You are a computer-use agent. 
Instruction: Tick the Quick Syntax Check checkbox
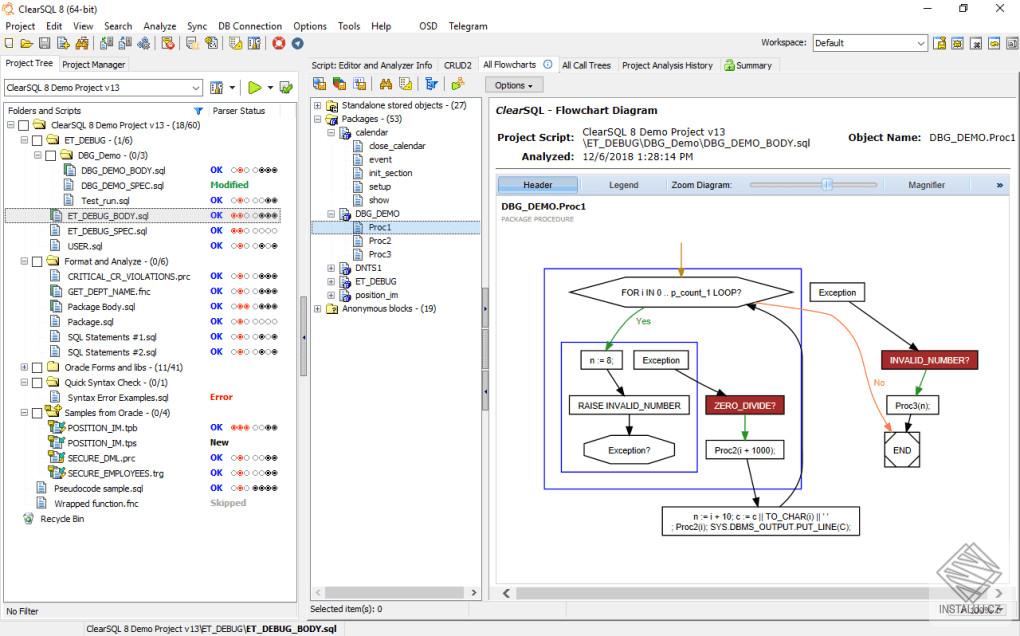click(x=37, y=383)
